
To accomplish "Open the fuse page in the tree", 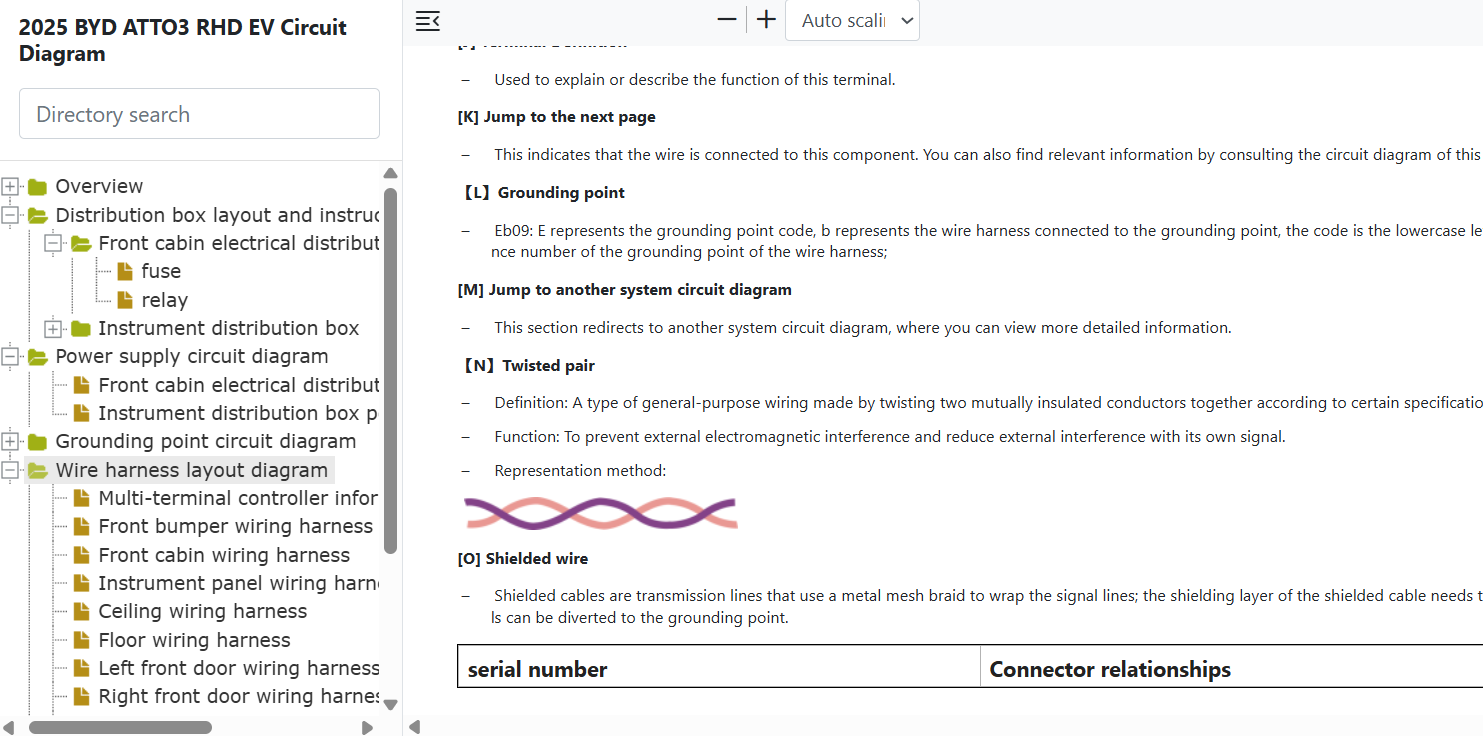I will (161, 271).
